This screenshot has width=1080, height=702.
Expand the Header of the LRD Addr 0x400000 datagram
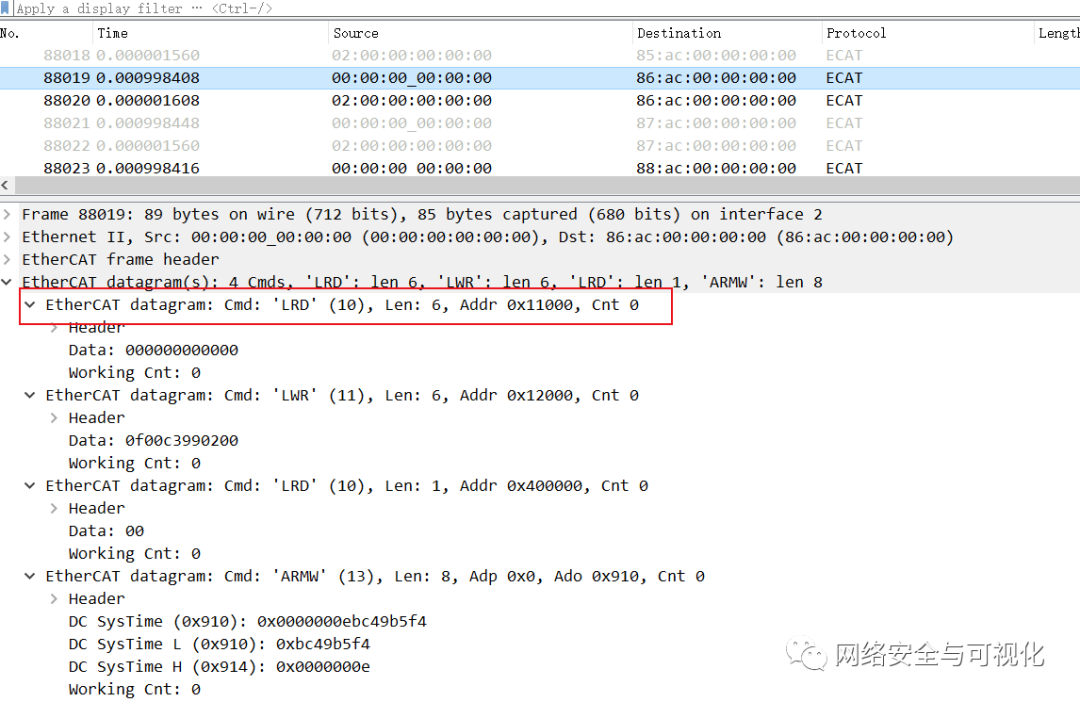coord(55,507)
